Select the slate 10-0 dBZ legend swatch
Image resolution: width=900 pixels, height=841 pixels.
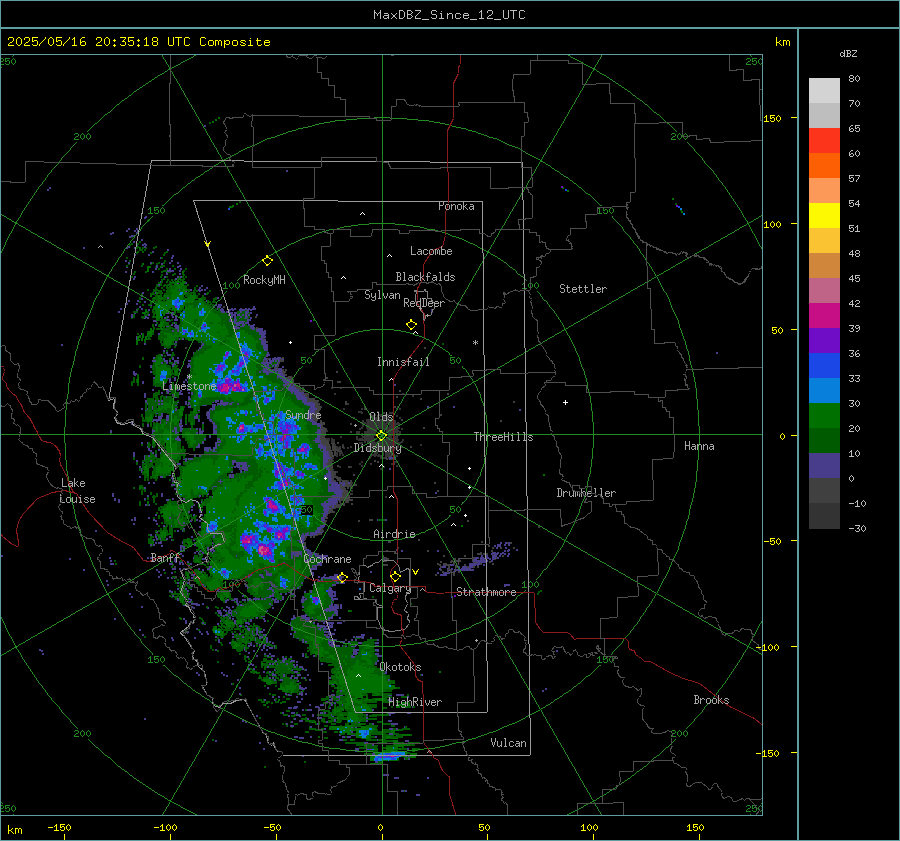(824, 466)
